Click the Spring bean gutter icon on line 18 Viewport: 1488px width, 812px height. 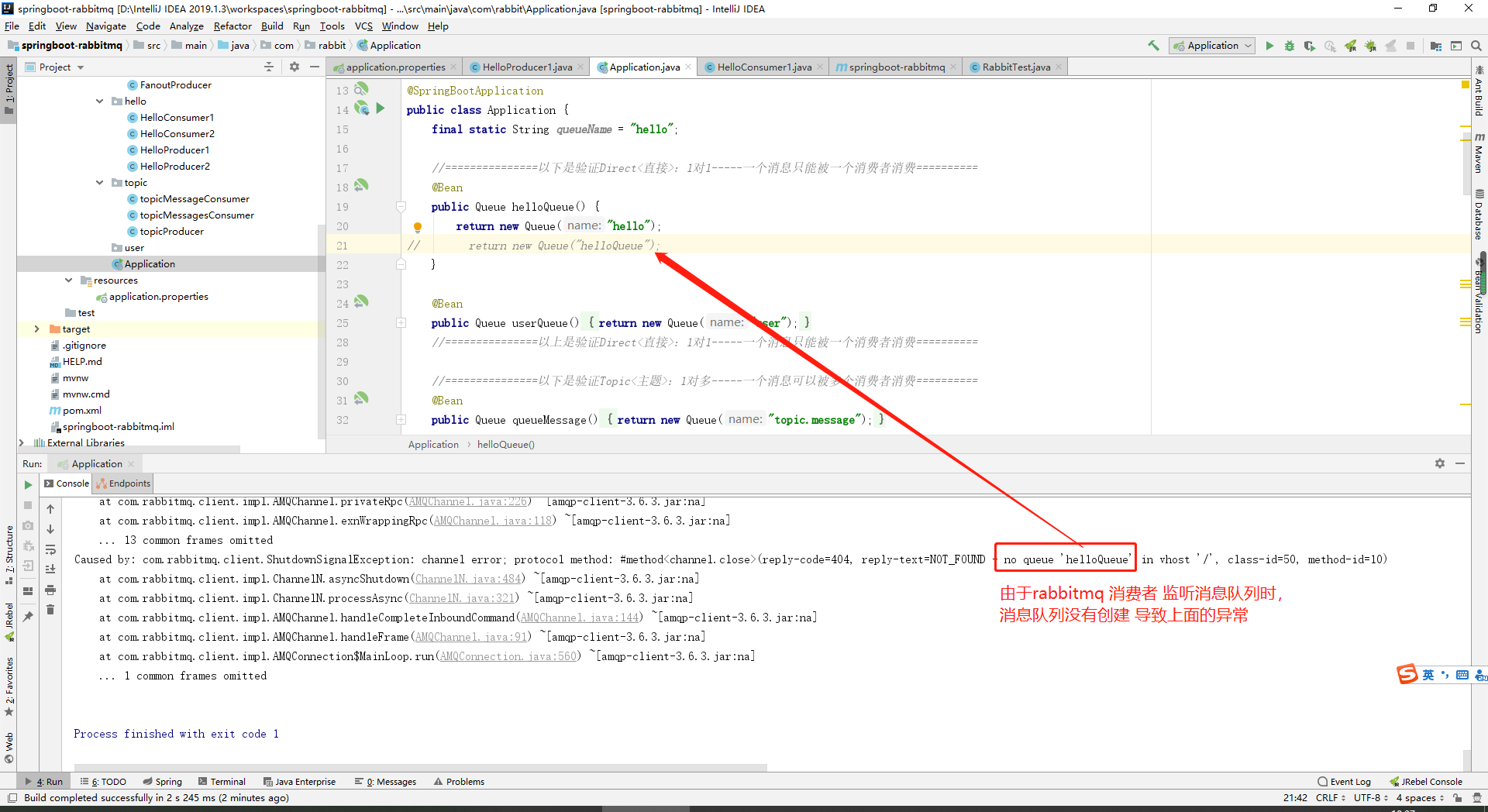(x=361, y=186)
